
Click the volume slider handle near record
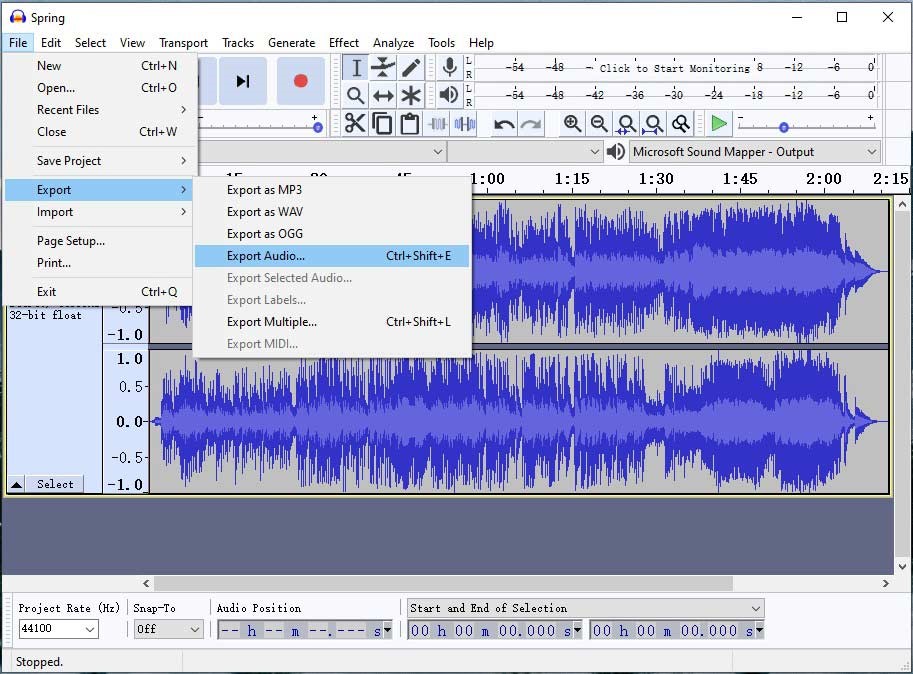pos(317,127)
